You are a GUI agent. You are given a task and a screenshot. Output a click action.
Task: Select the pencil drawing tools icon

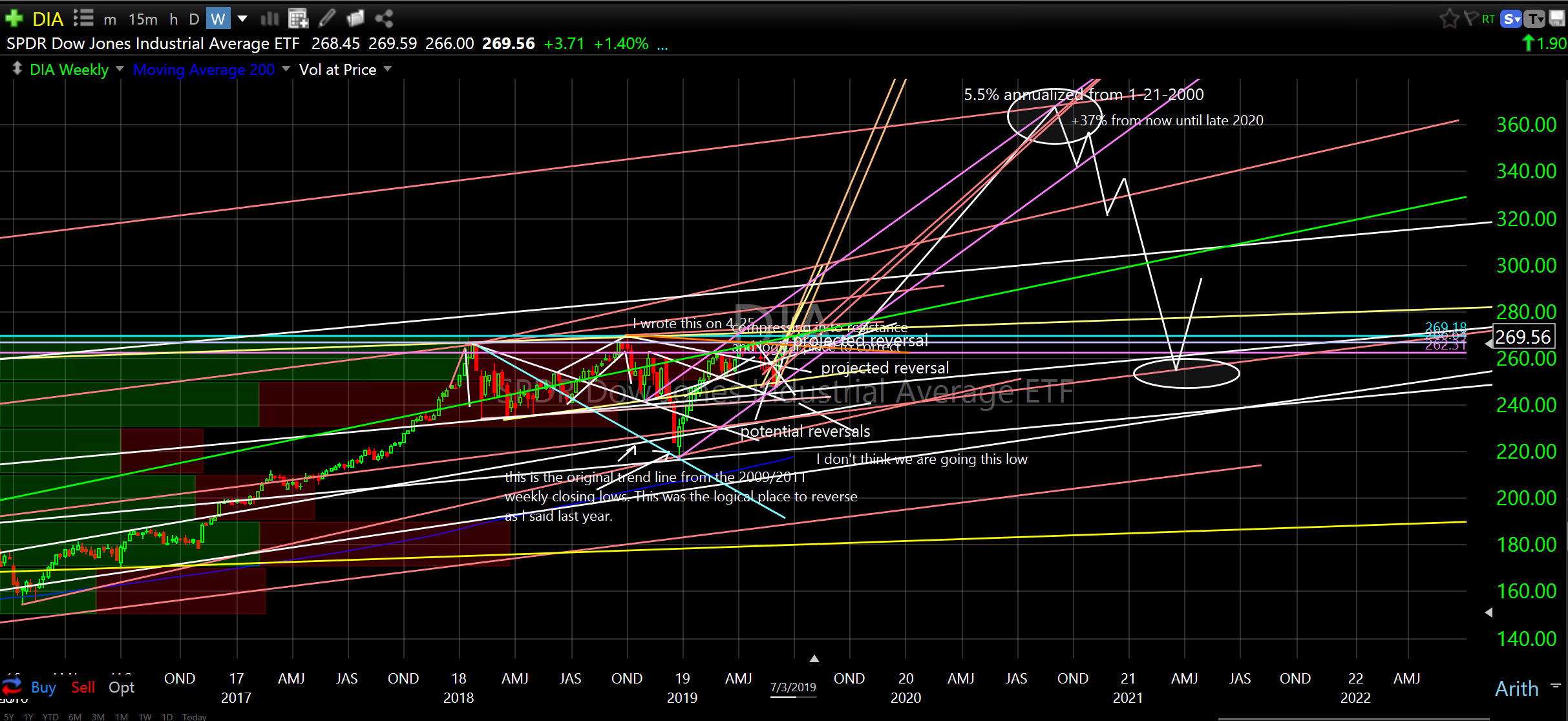click(327, 19)
